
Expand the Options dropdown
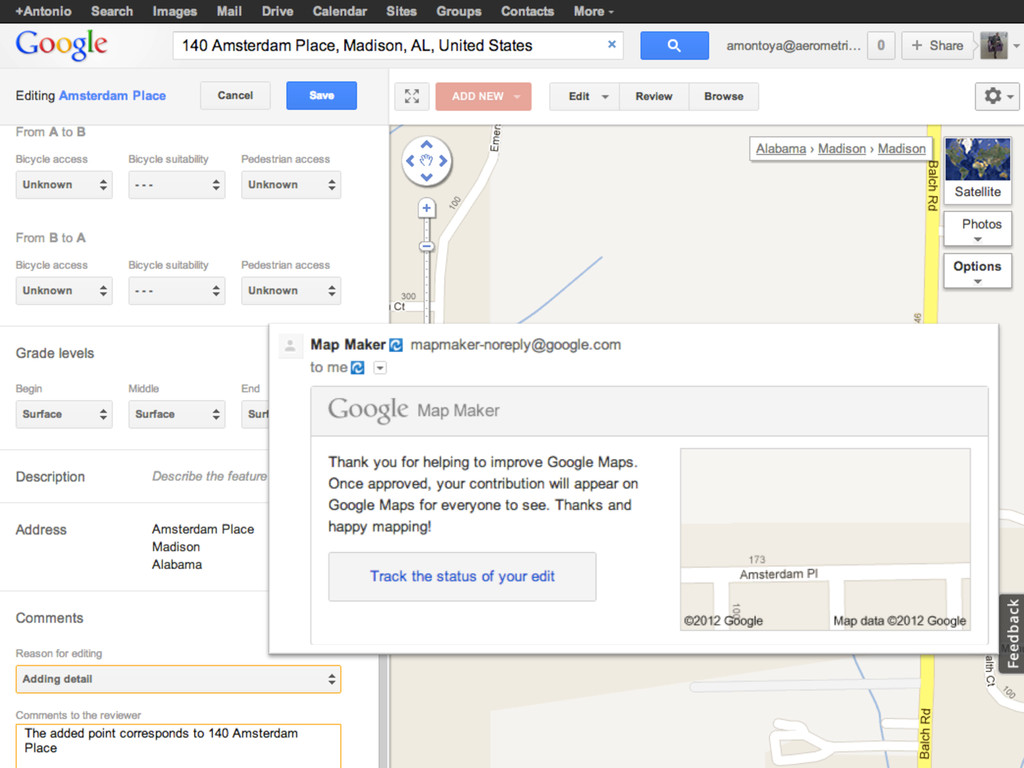[x=978, y=270]
